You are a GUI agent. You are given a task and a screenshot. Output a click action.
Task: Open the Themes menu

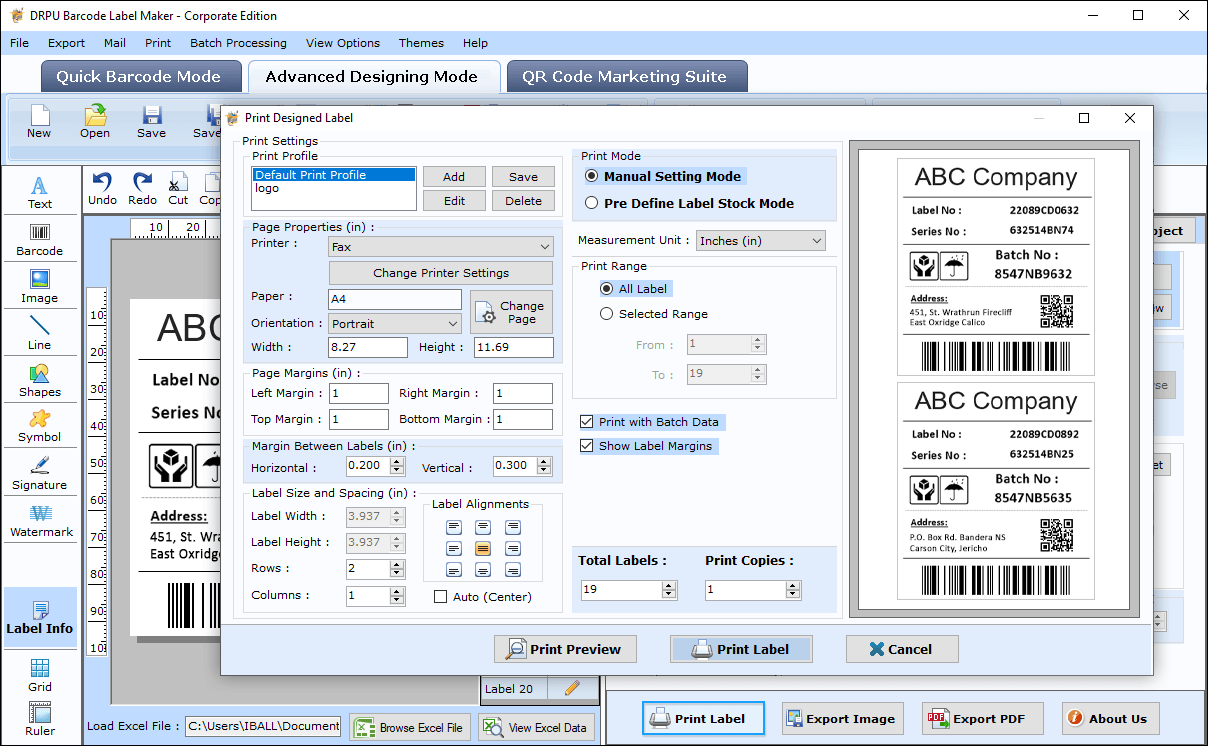(421, 43)
